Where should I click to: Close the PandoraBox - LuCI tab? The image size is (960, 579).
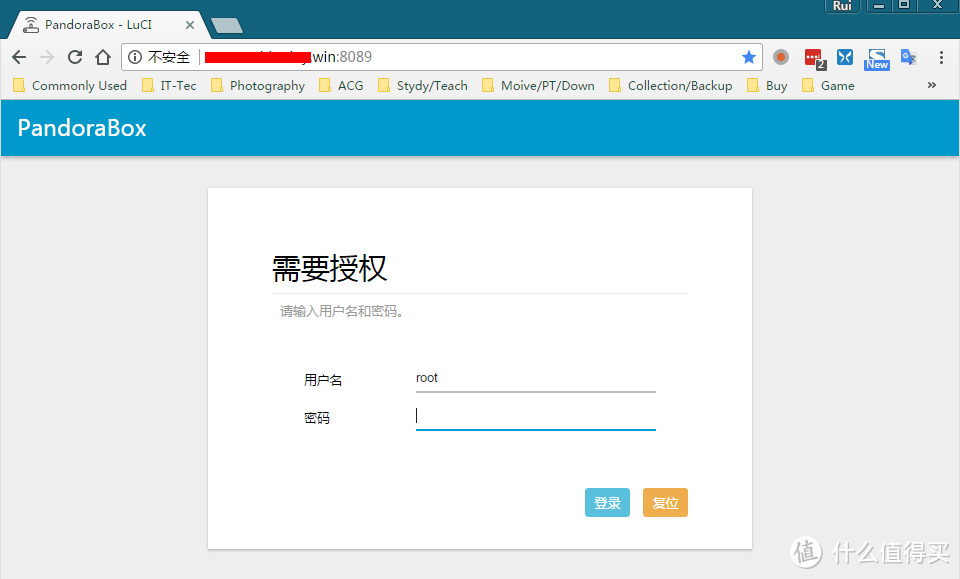pyautogui.click(x=190, y=25)
